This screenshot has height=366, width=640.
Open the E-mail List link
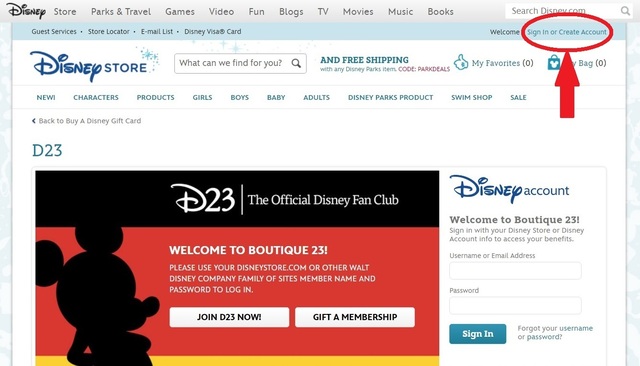157,31
